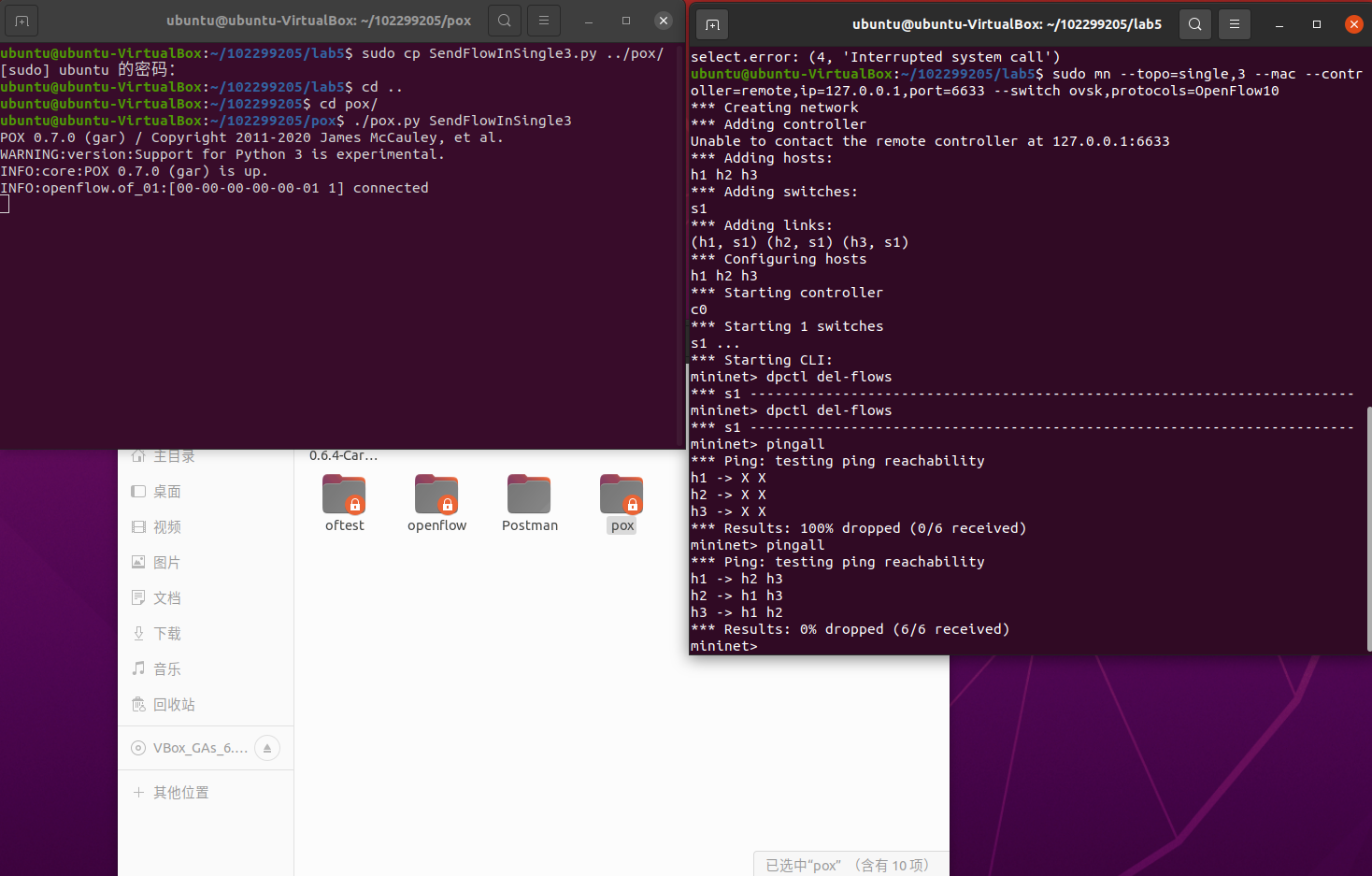The width and height of the screenshot is (1372, 876).
Task: Go to 文档 in file manager sidebar
Action: tap(206, 597)
